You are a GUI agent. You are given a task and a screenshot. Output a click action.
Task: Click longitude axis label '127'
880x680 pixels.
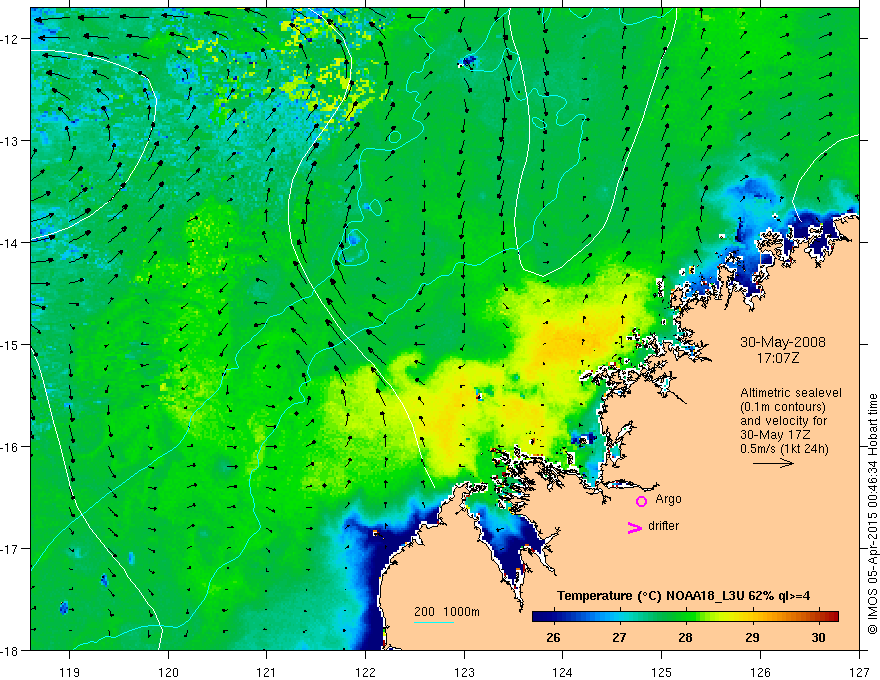click(x=859, y=672)
